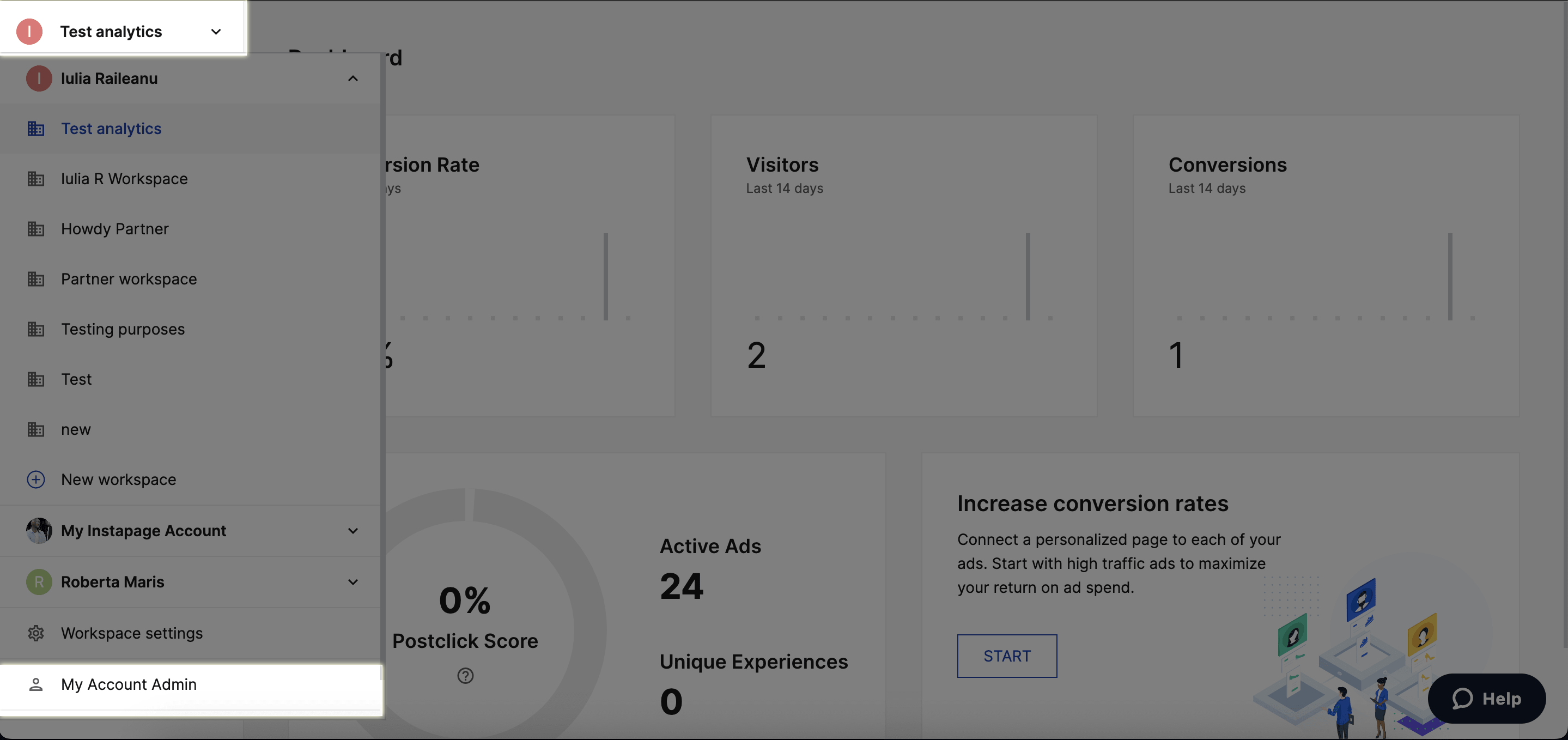The height and width of the screenshot is (740, 1568).
Task: Click the green R avatar for Roberta Maris
Action: pos(39,581)
